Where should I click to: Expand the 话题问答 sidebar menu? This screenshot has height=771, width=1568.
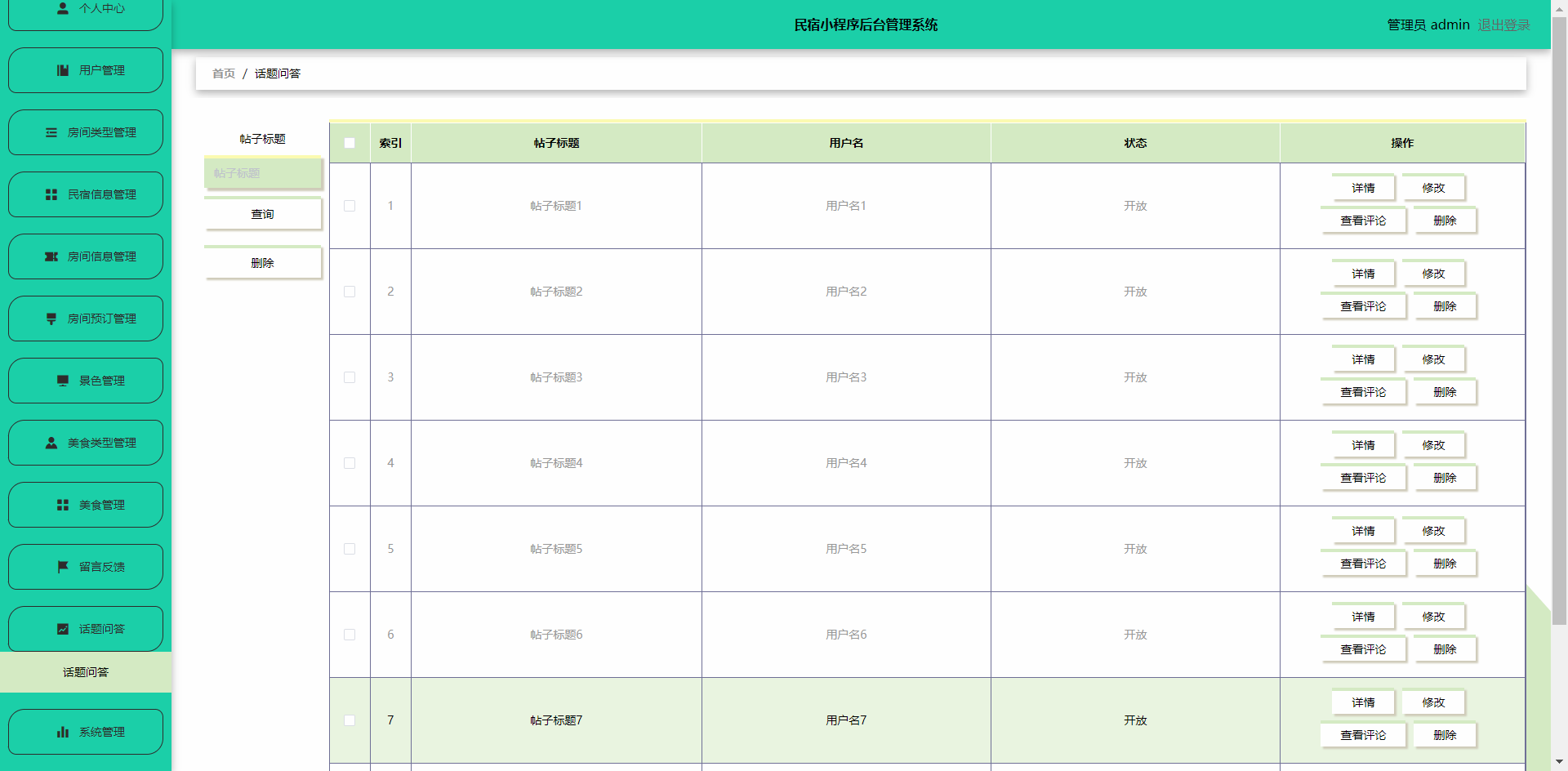point(86,629)
